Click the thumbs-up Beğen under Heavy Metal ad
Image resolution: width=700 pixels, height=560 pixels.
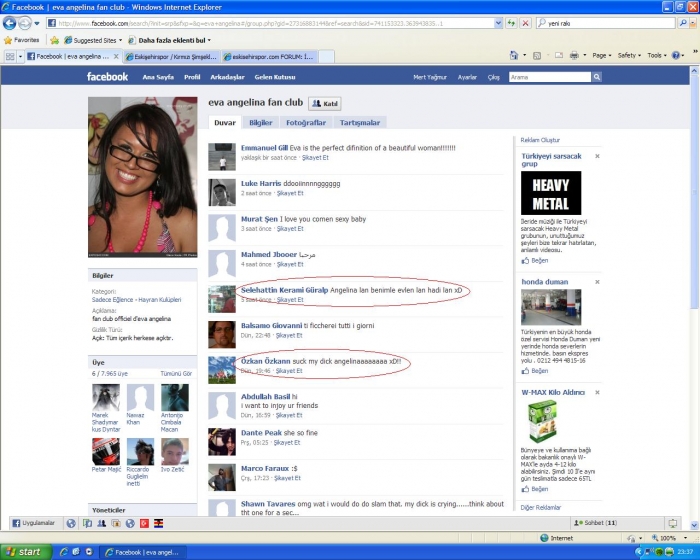click(x=535, y=260)
